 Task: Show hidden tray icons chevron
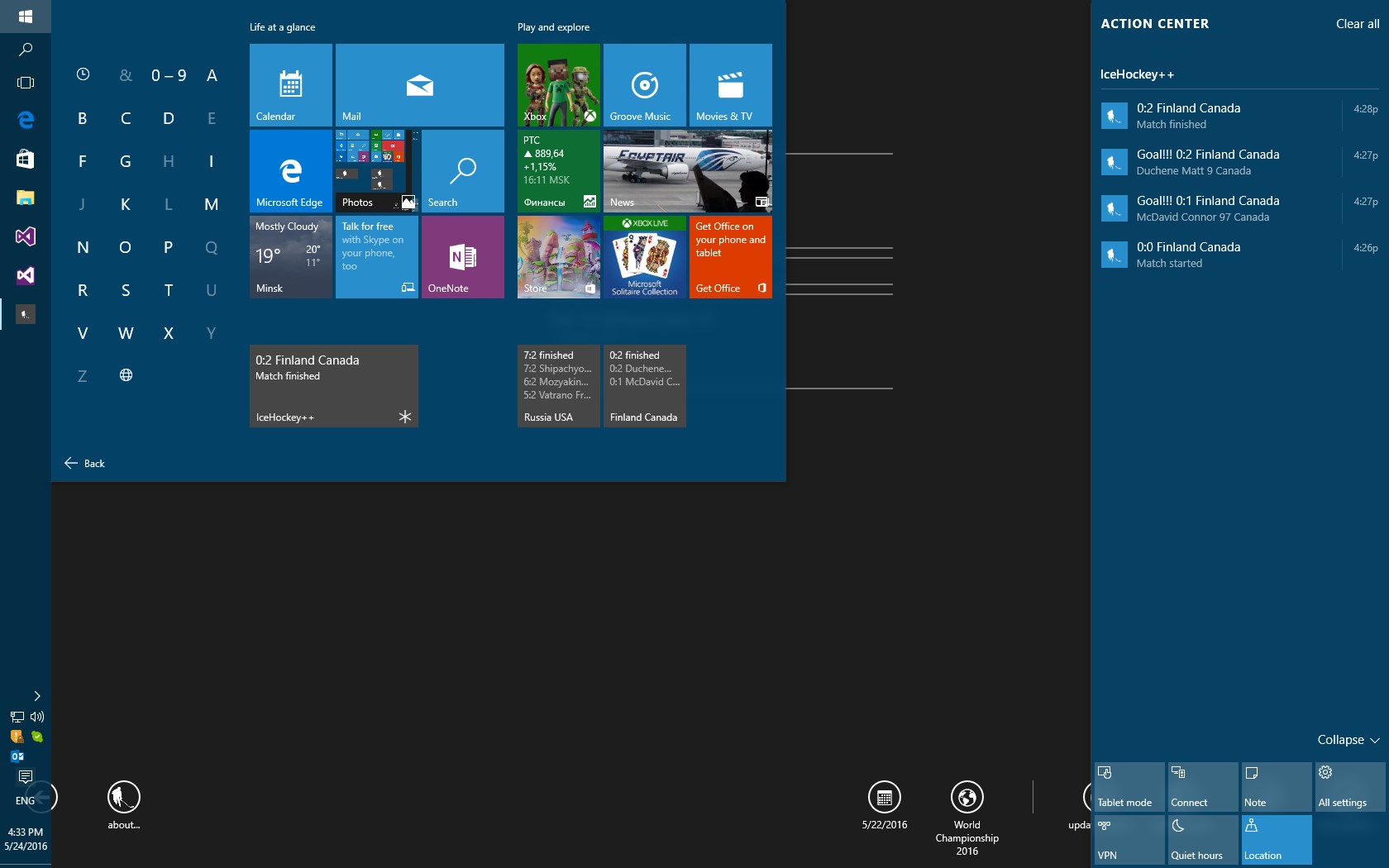37,696
